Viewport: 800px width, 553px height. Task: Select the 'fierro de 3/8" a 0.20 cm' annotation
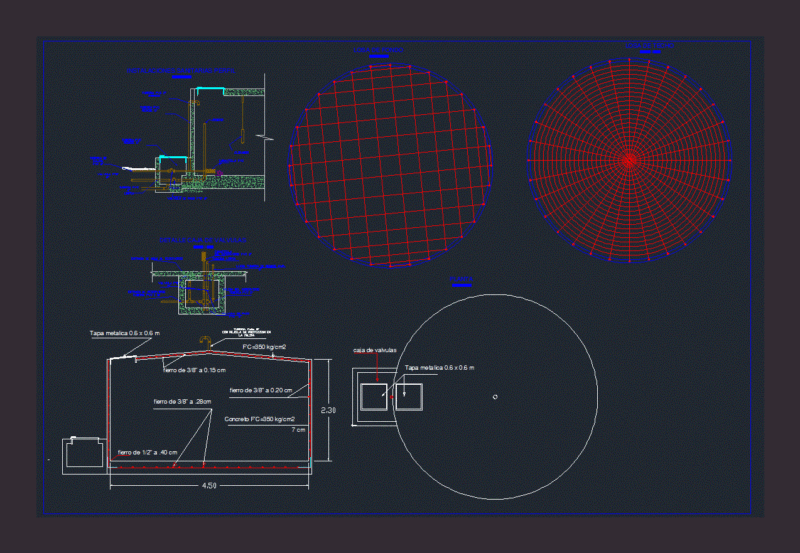[x=261, y=390]
